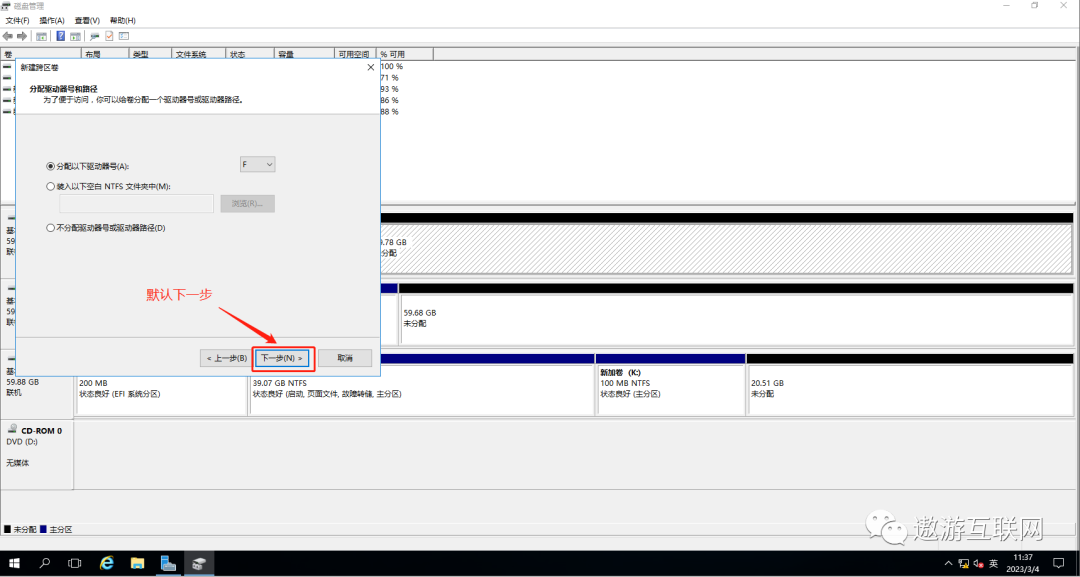Viewport: 1080px width, 577px height.
Task: Open taskbar Search magnifier
Action: (x=45, y=563)
